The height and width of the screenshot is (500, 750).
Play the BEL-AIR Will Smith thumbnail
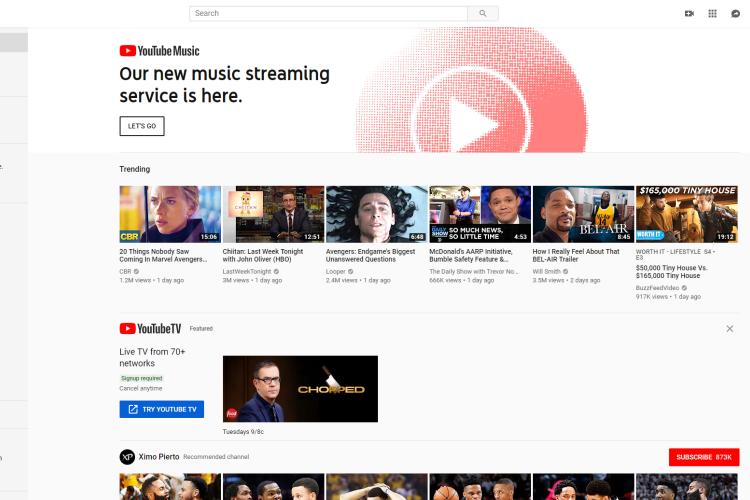(x=583, y=214)
